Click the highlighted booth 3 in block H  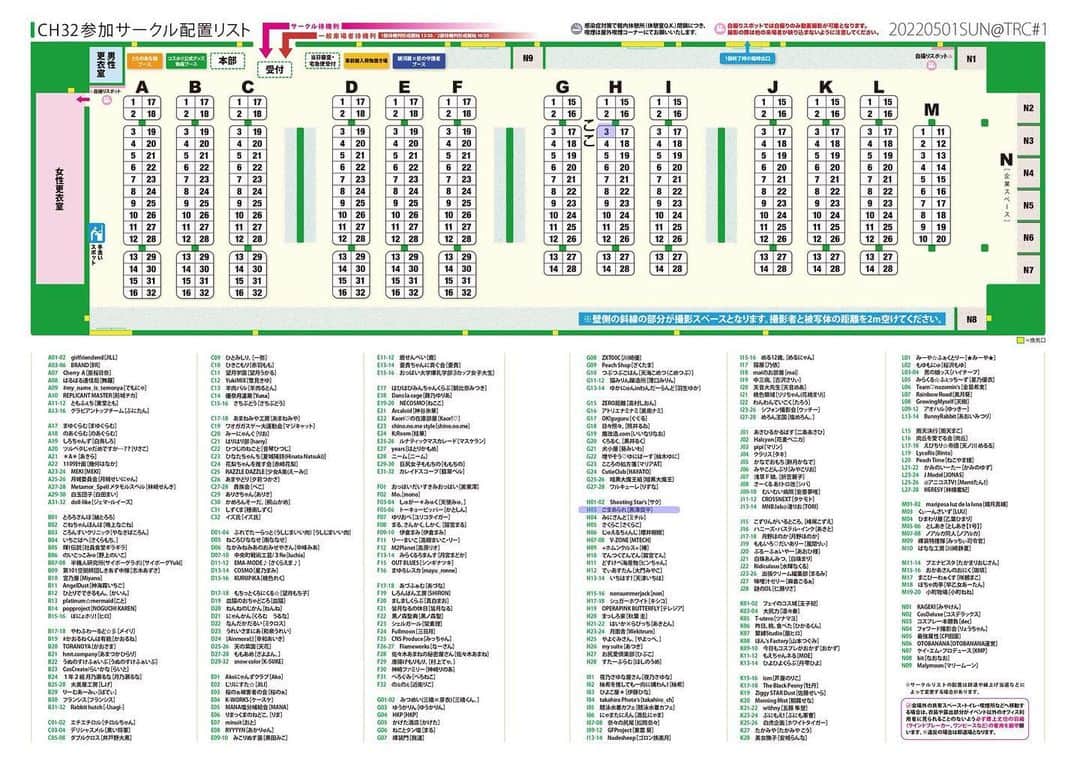point(606,132)
